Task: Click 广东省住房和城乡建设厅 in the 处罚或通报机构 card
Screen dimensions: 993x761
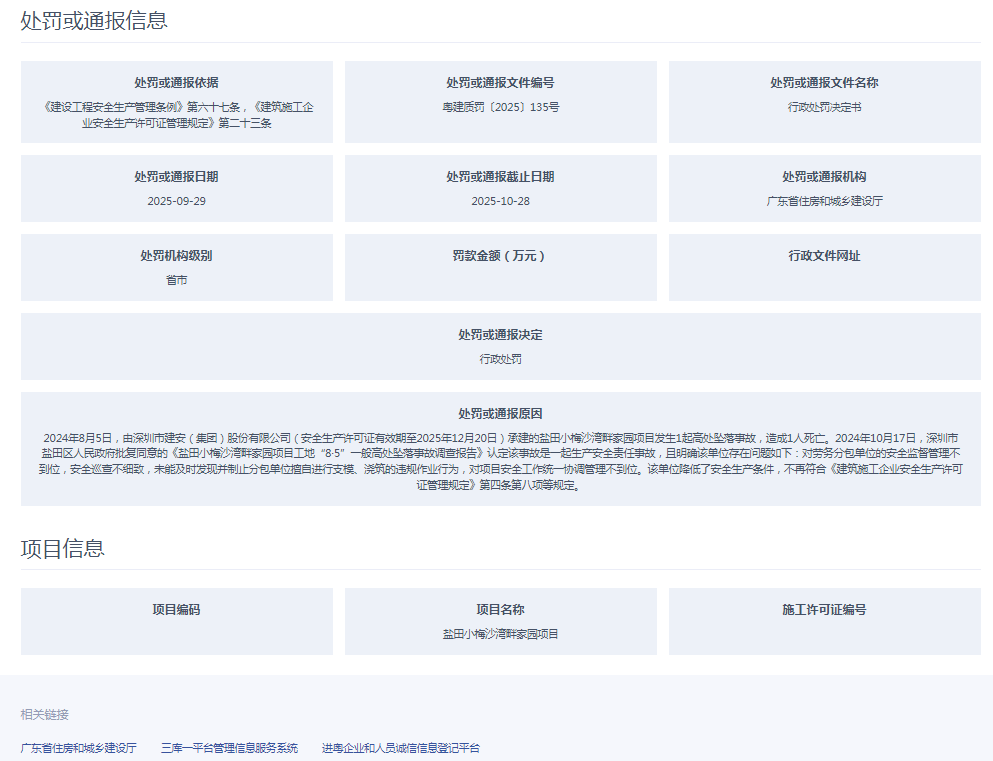Action: [x=824, y=201]
